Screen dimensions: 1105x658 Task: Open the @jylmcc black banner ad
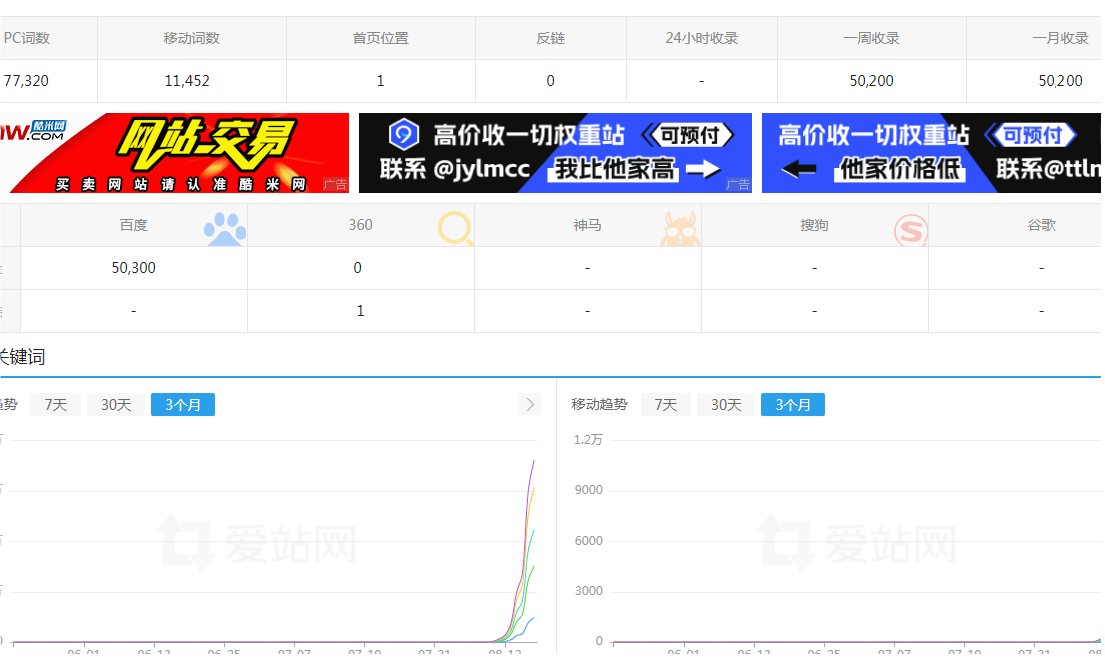(x=555, y=153)
